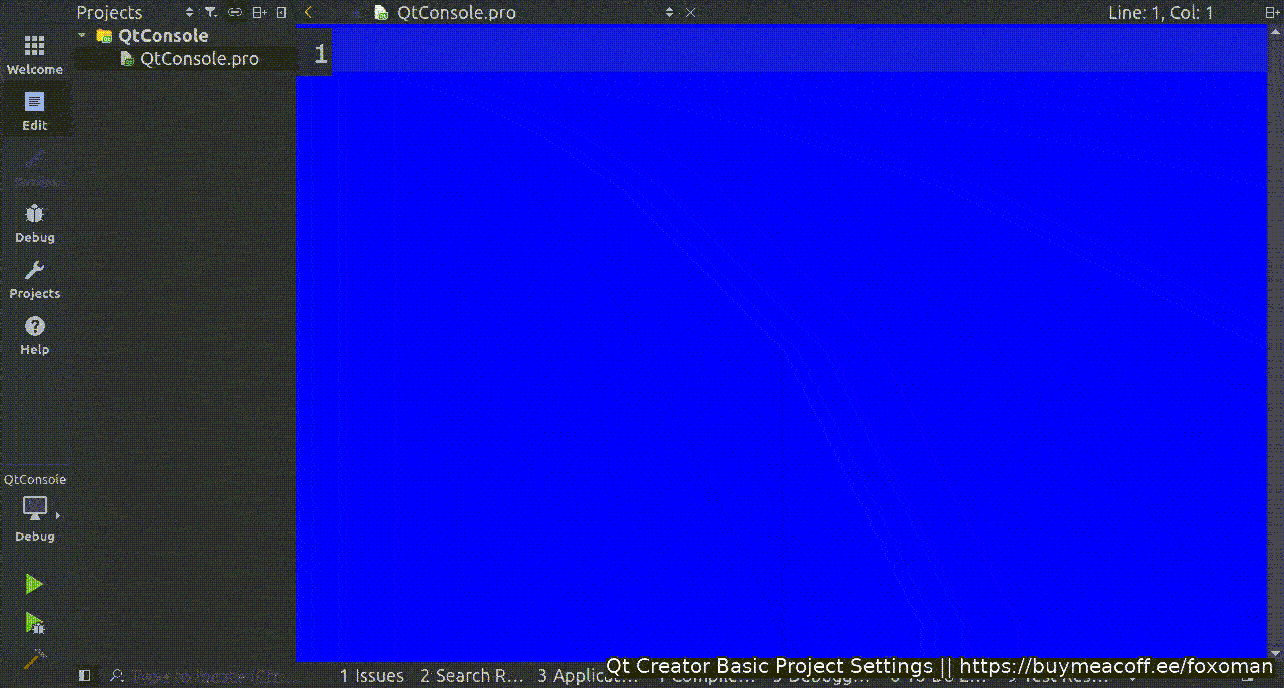Open the Projects view selector dropdown

191,13
